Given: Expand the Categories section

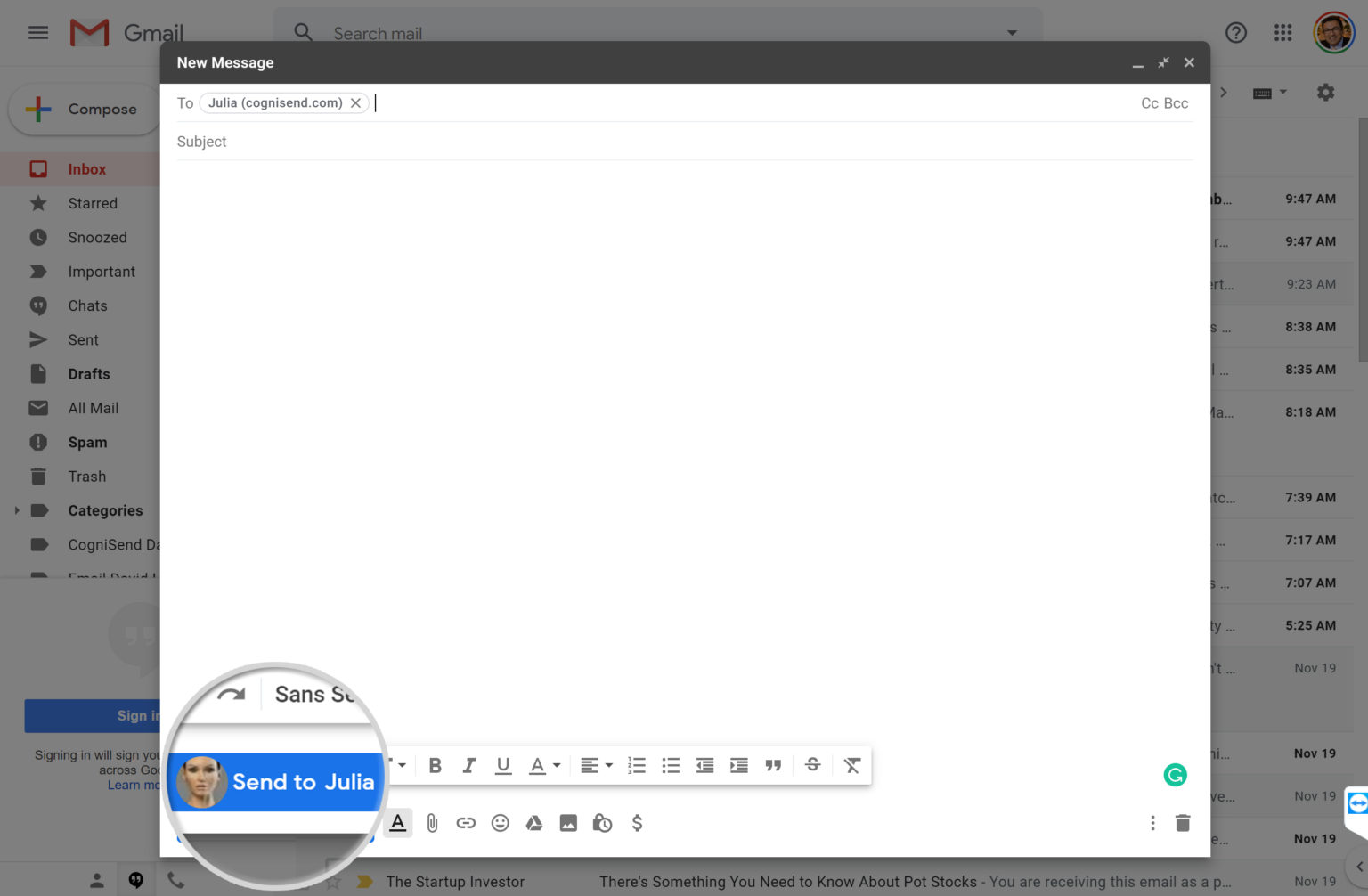Looking at the screenshot, I should (16, 510).
